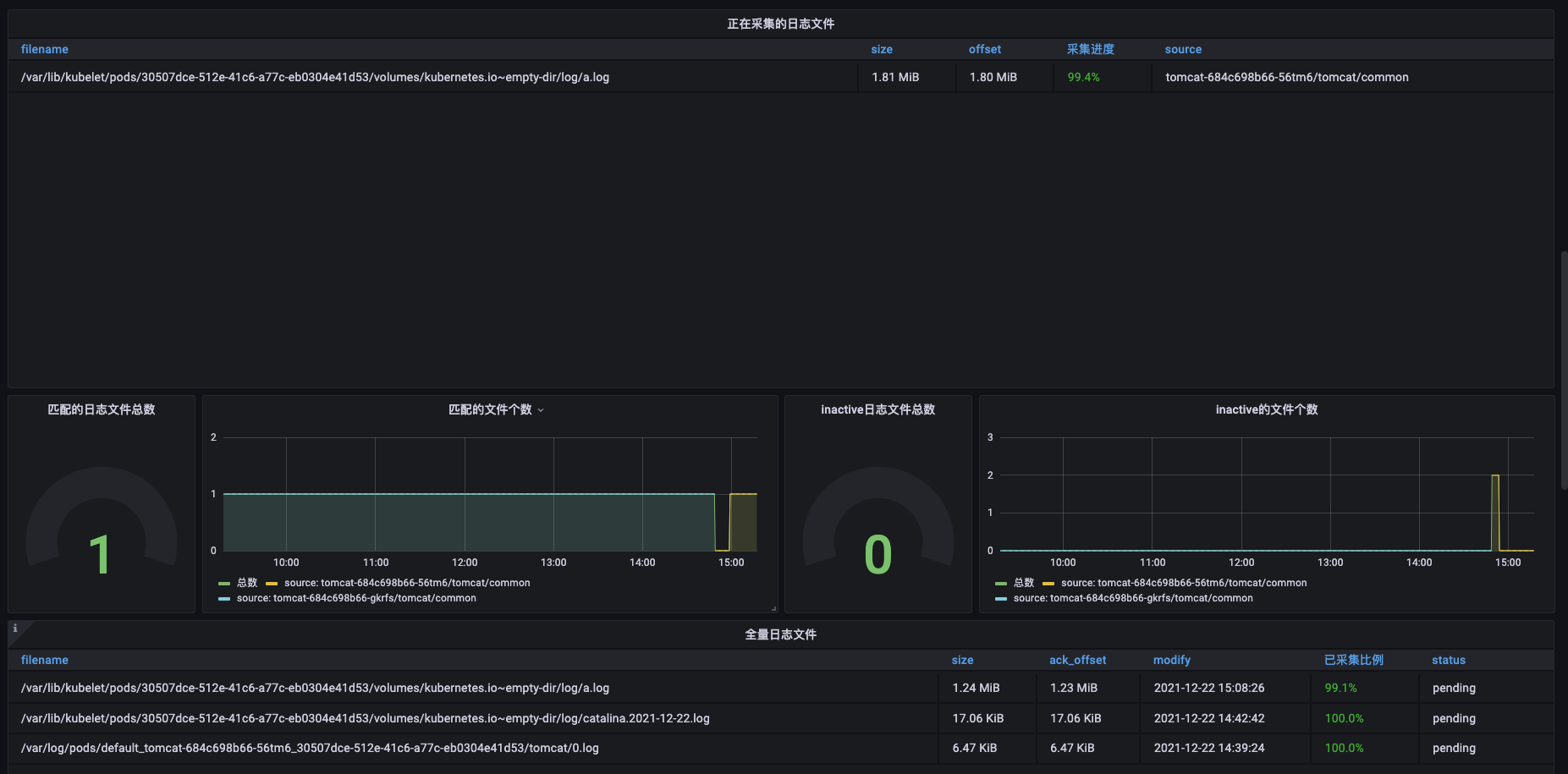The width and height of the screenshot is (1568, 774).
Task: Click the panel resize handle on 匹配的文件个数 chart
Action: [773, 607]
